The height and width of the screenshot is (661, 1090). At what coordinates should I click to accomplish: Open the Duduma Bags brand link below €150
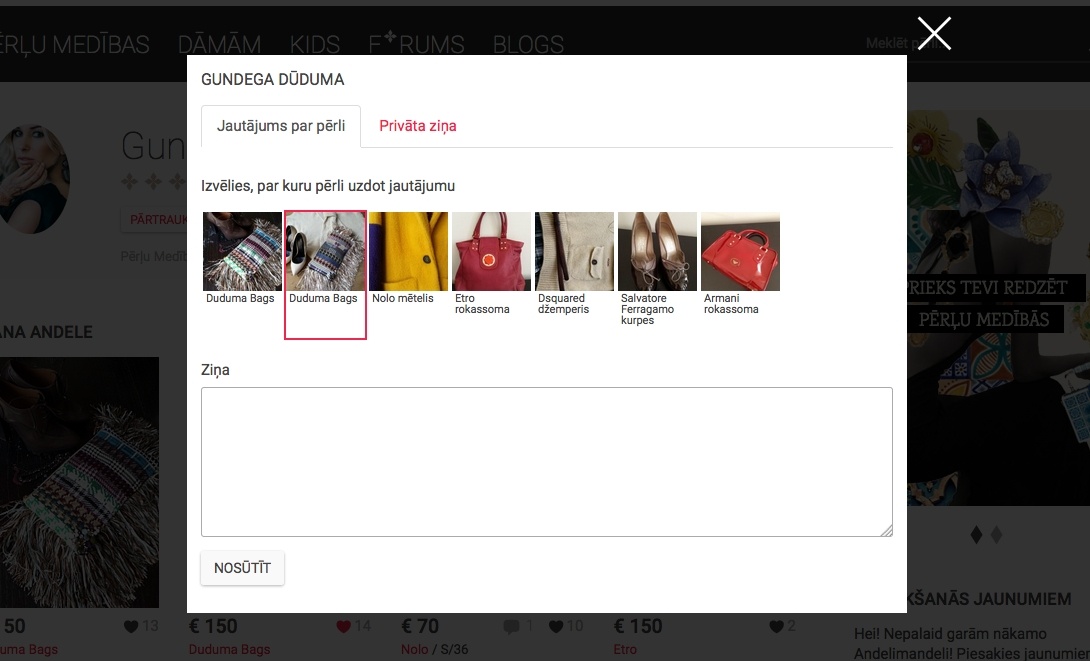click(x=229, y=650)
